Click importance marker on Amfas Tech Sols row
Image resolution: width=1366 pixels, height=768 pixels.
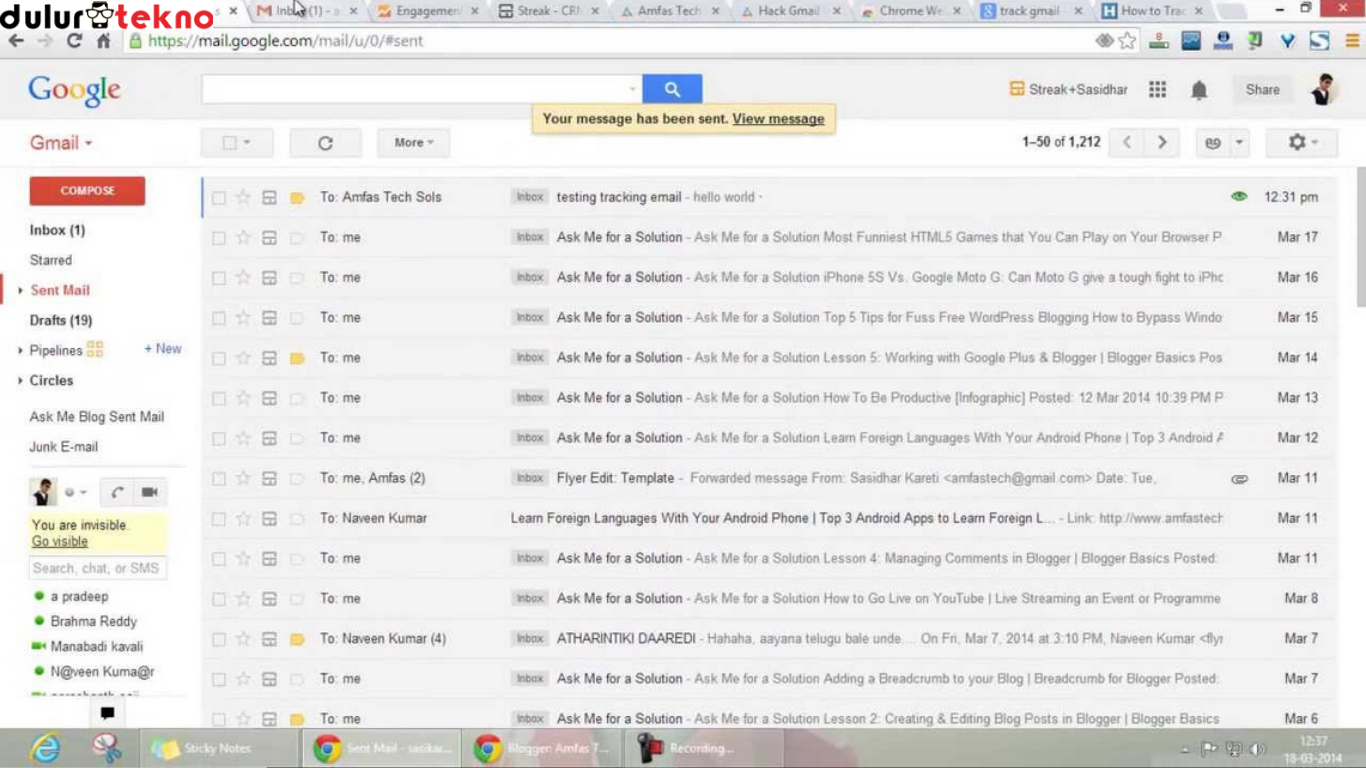point(297,198)
